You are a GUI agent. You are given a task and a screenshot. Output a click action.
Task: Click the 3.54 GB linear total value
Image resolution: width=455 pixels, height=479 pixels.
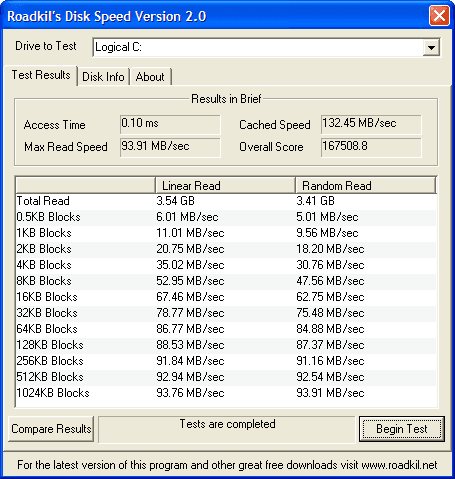pyautogui.click(x=176, y=201)
